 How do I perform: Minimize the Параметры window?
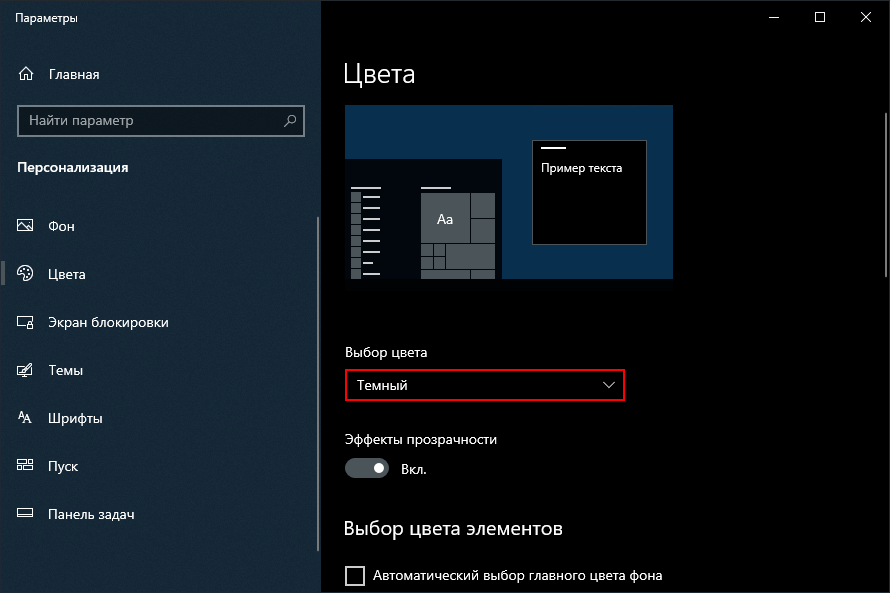[774, 18]
